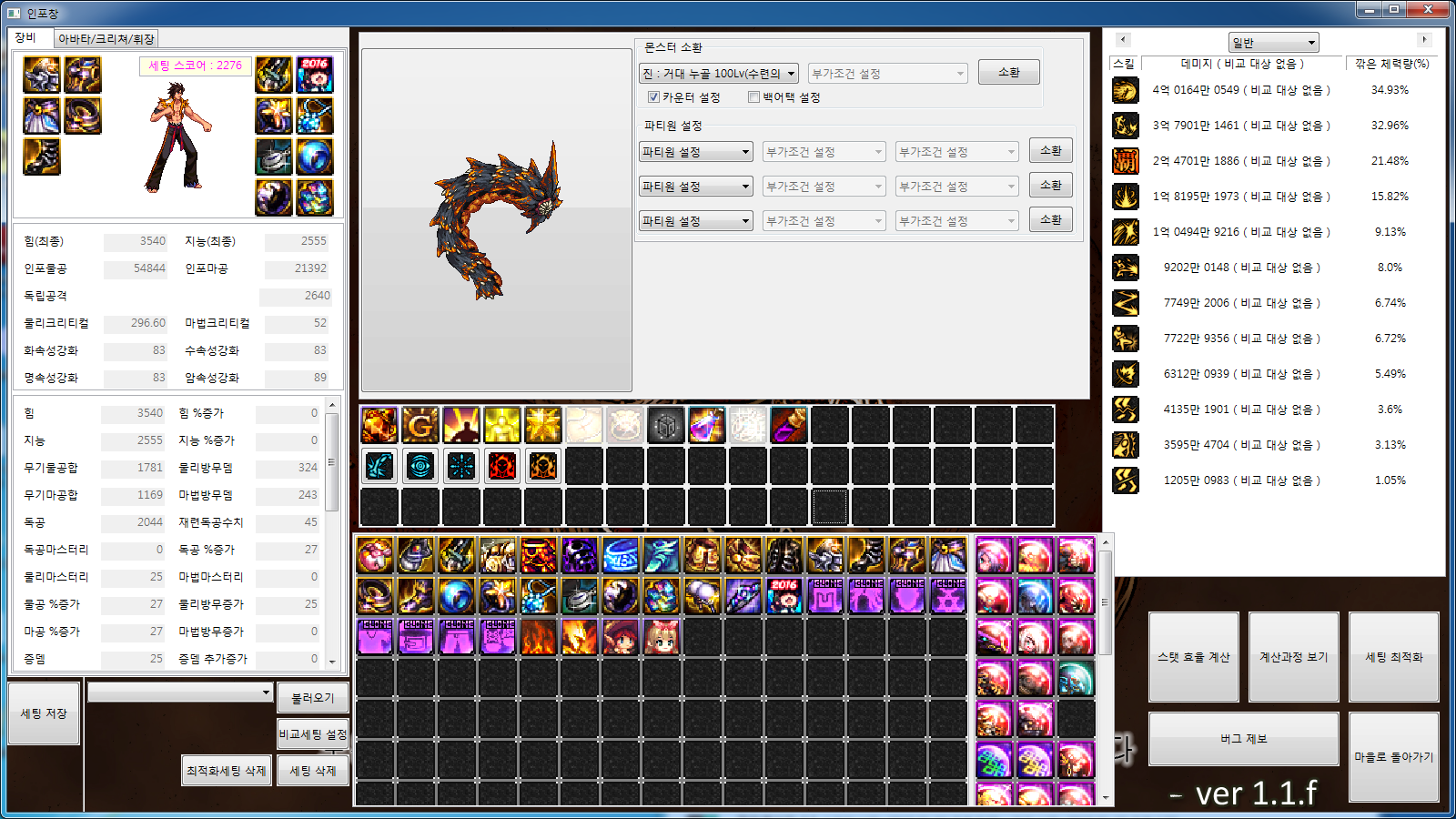Pick the blonde girl with pink bow creature
The width and height of the screenshot is (1456, 819).
pos(662,637)
